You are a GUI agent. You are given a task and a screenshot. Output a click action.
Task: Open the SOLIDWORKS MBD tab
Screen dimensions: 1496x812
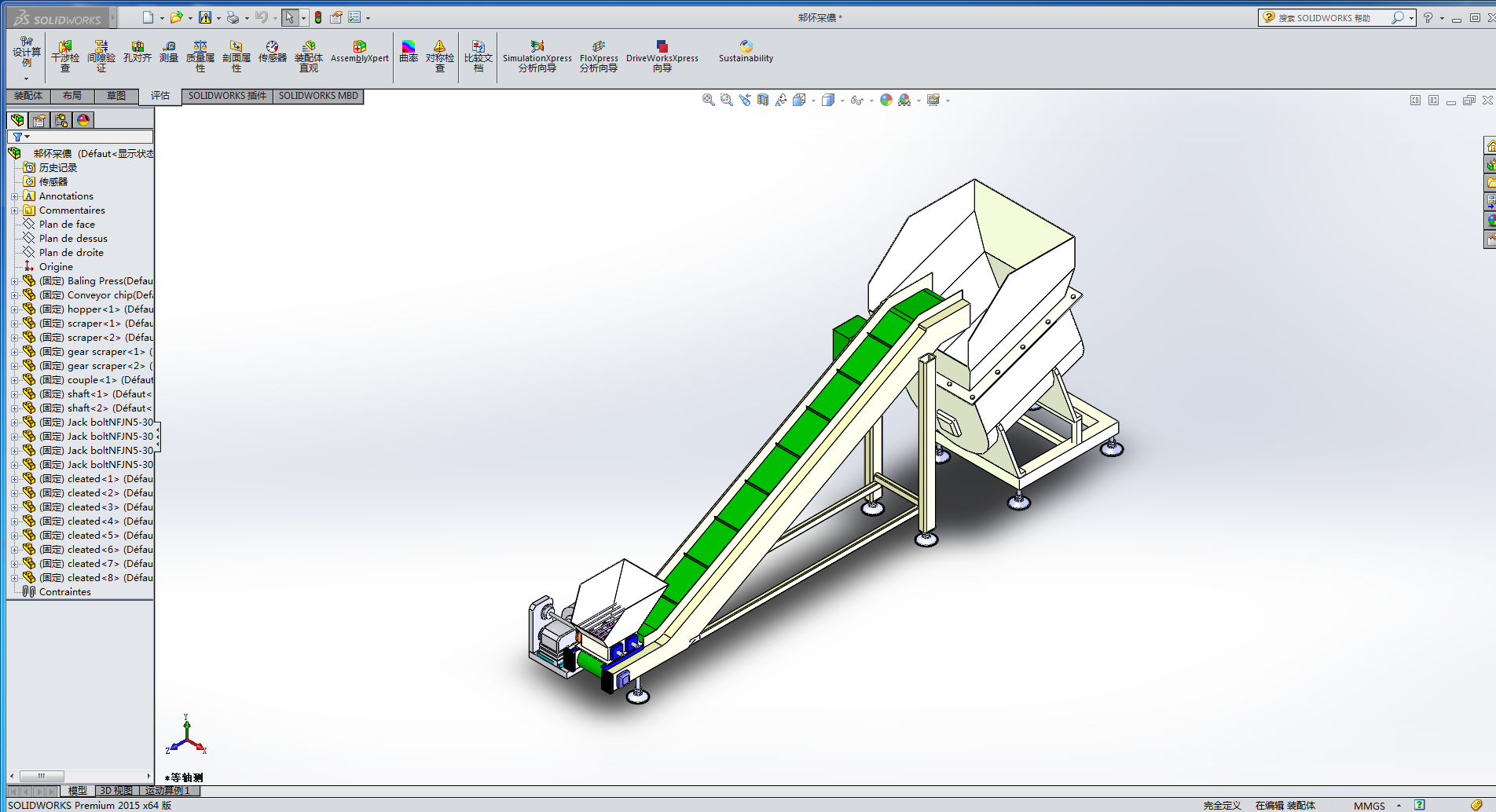[318, 96]
